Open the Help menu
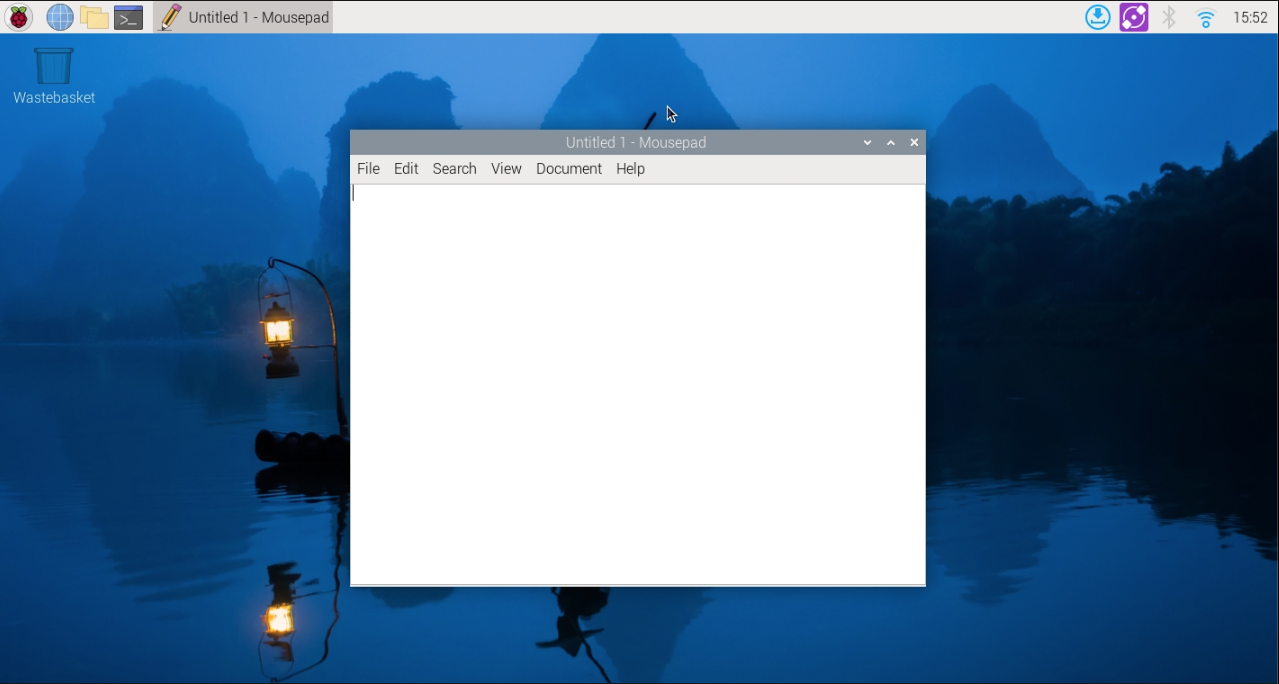The image size is (1279, 684). (x=630, y=168)
